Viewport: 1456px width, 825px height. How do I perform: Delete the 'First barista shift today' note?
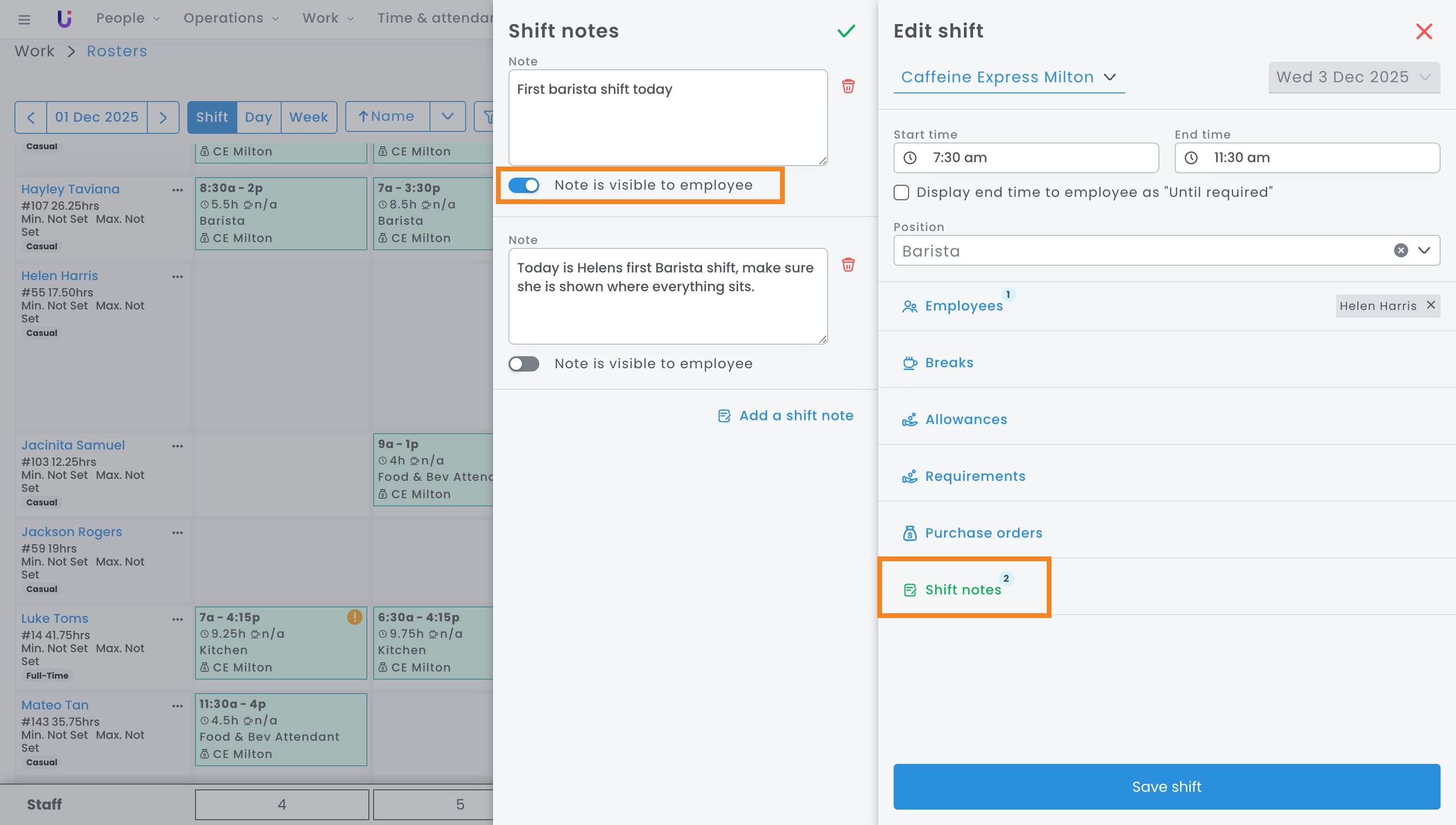tap(848, 86)
